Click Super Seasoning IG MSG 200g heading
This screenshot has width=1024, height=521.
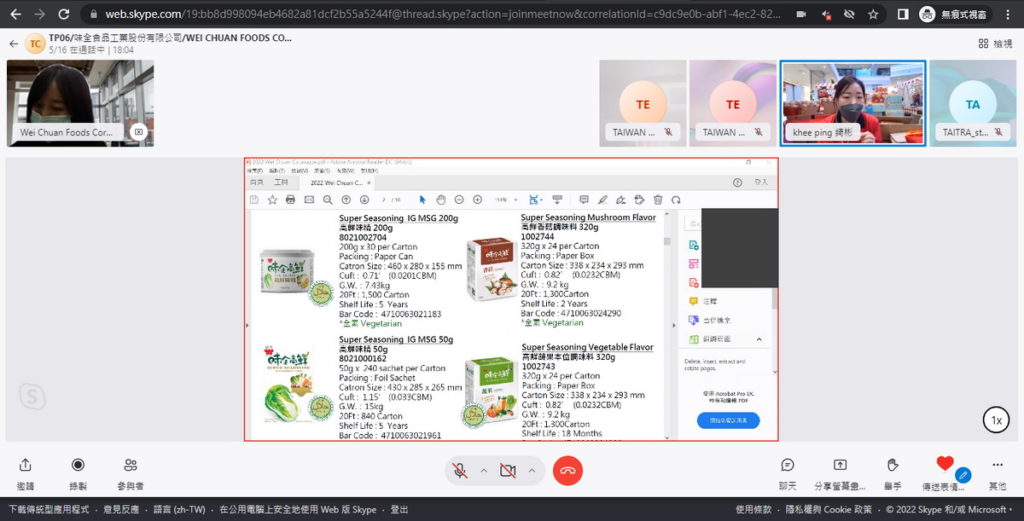398,218
